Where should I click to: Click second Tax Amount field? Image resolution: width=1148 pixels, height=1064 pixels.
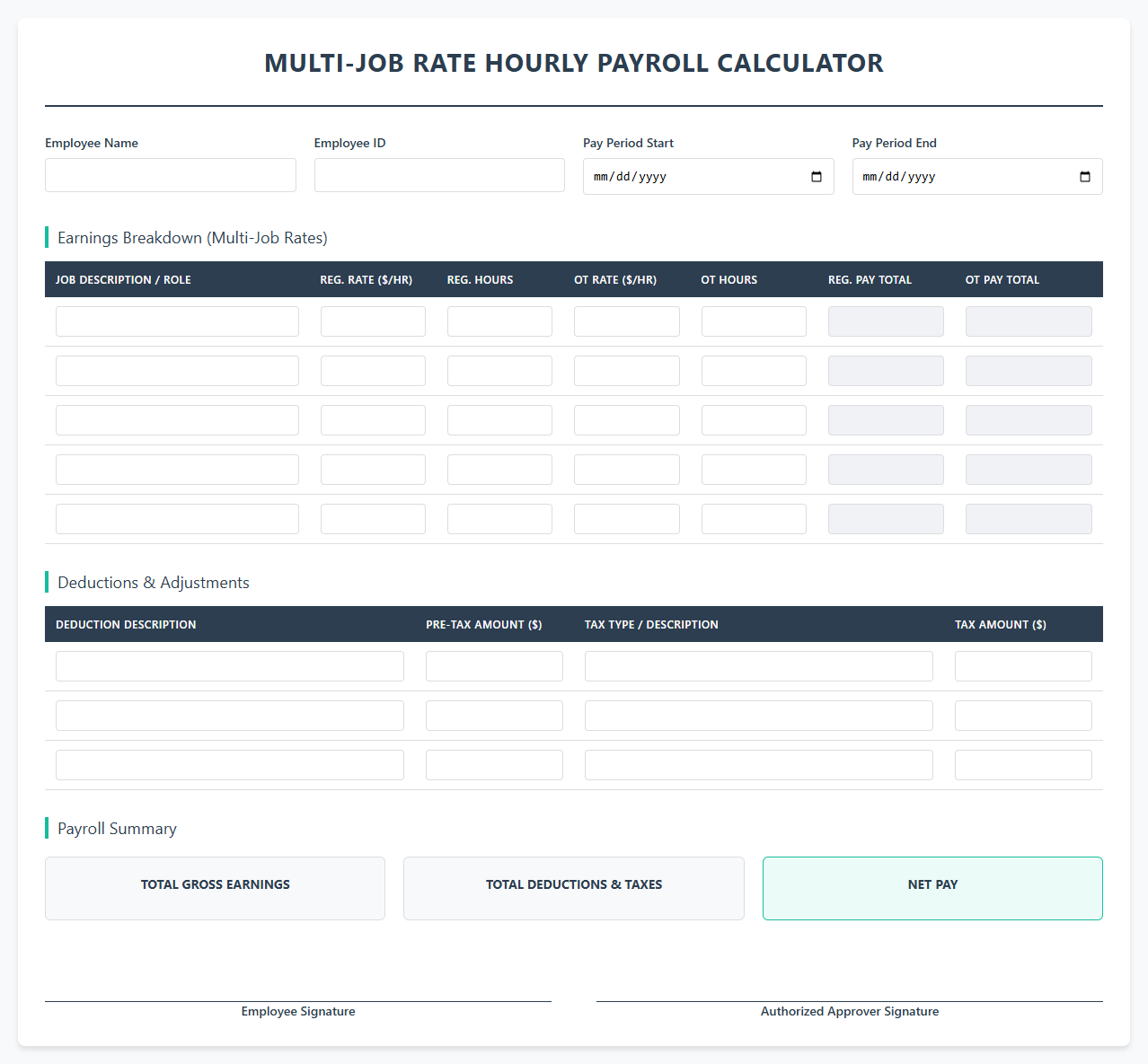(x=1023, y=716)
